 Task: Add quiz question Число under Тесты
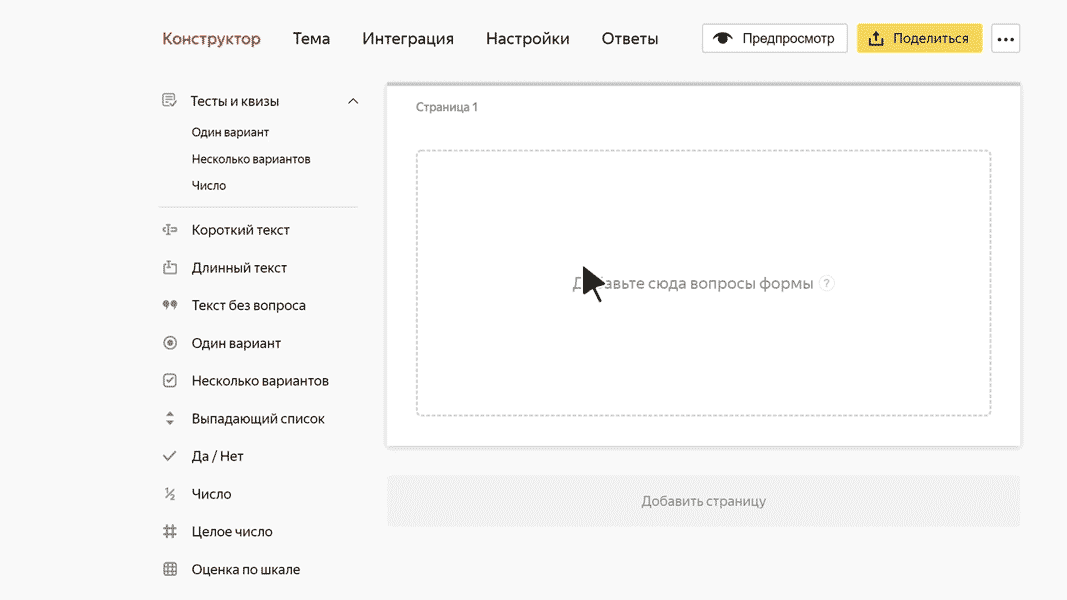coord(208,186)
